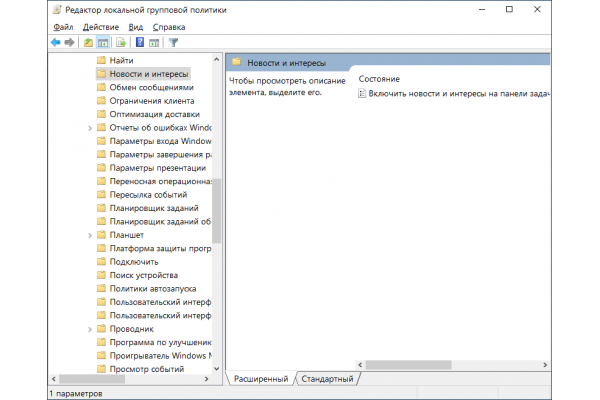Click the Forward arrow toolbar icon
Screen dimensions: 600x400
[x=69, y=42]
